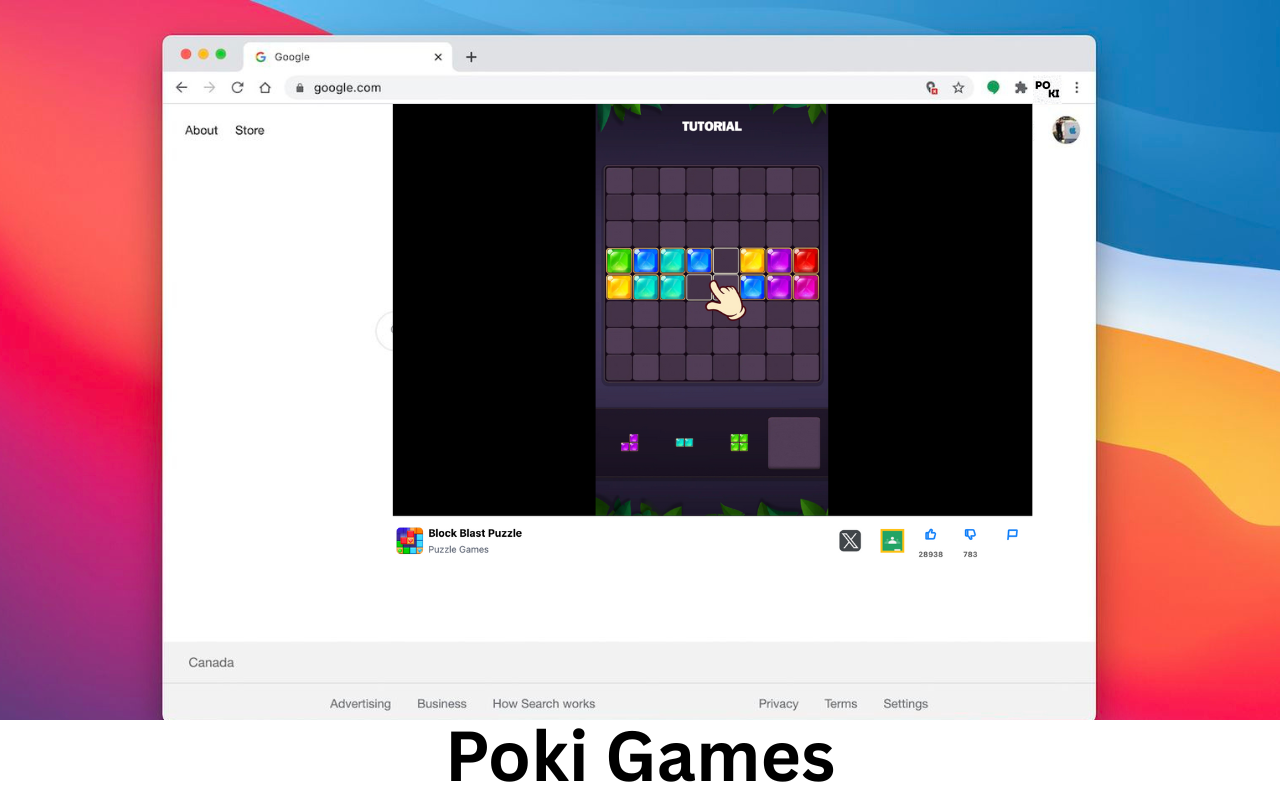This screenshot has width=1280, height=800.
Task: Open the Terms footer link
Action: (x=841, y=704)
